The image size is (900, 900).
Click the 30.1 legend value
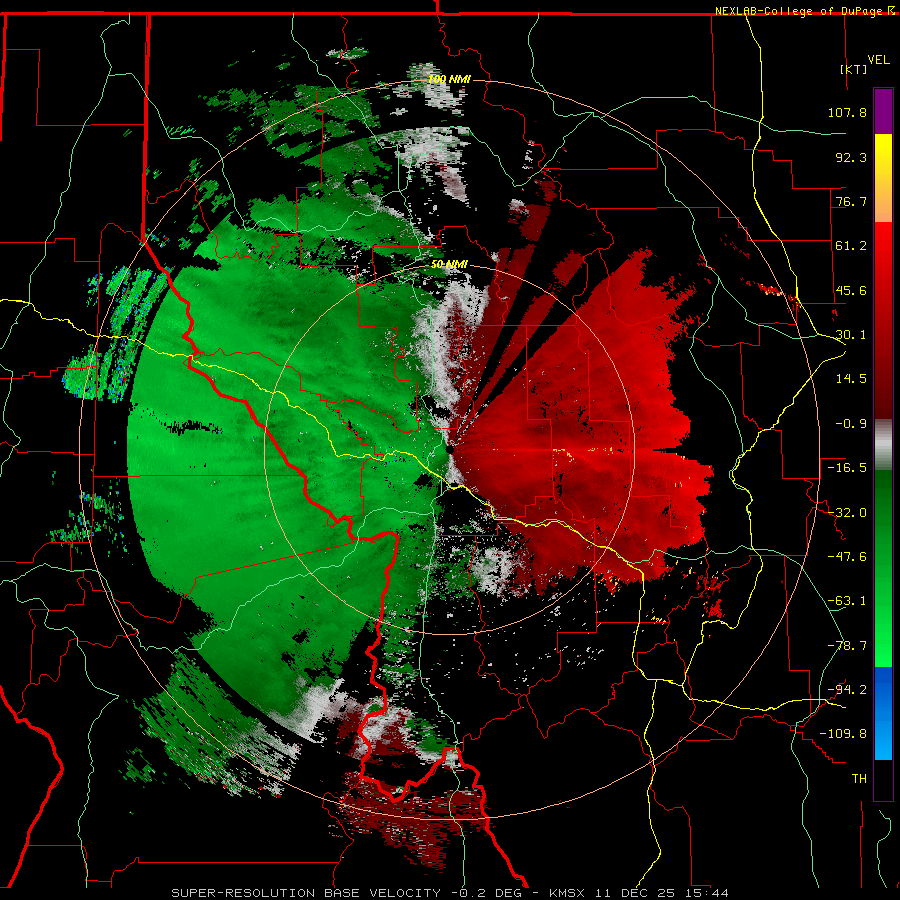[851, 335]
